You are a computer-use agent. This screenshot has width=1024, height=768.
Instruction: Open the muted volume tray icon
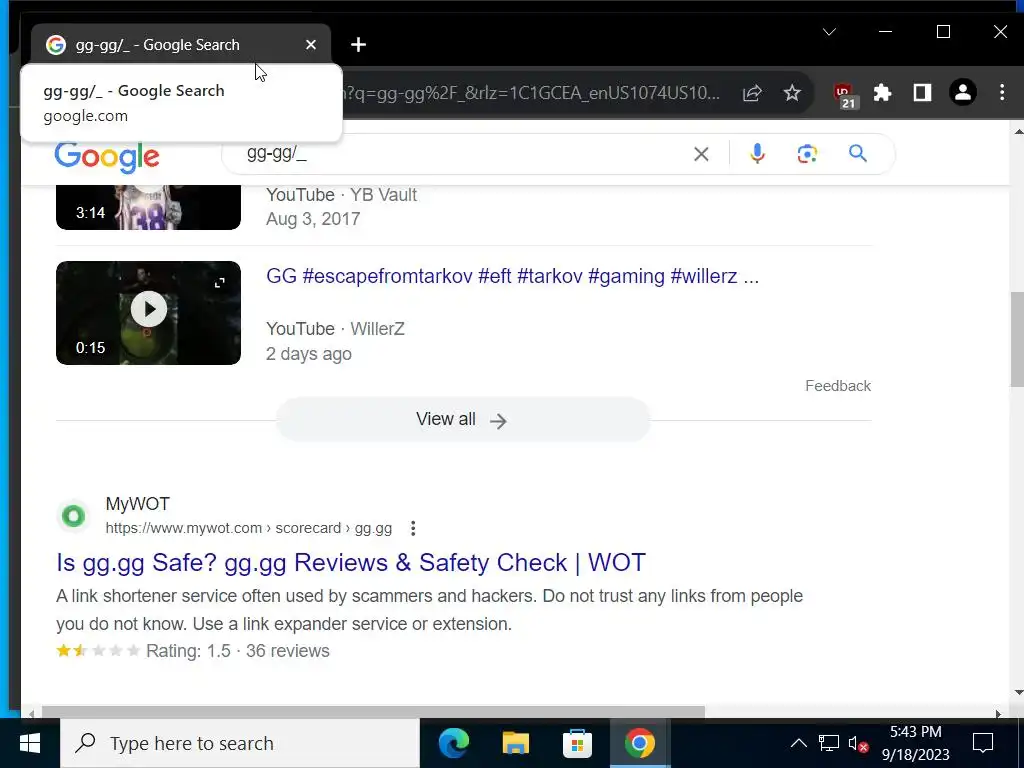click(x=858, y=744)
